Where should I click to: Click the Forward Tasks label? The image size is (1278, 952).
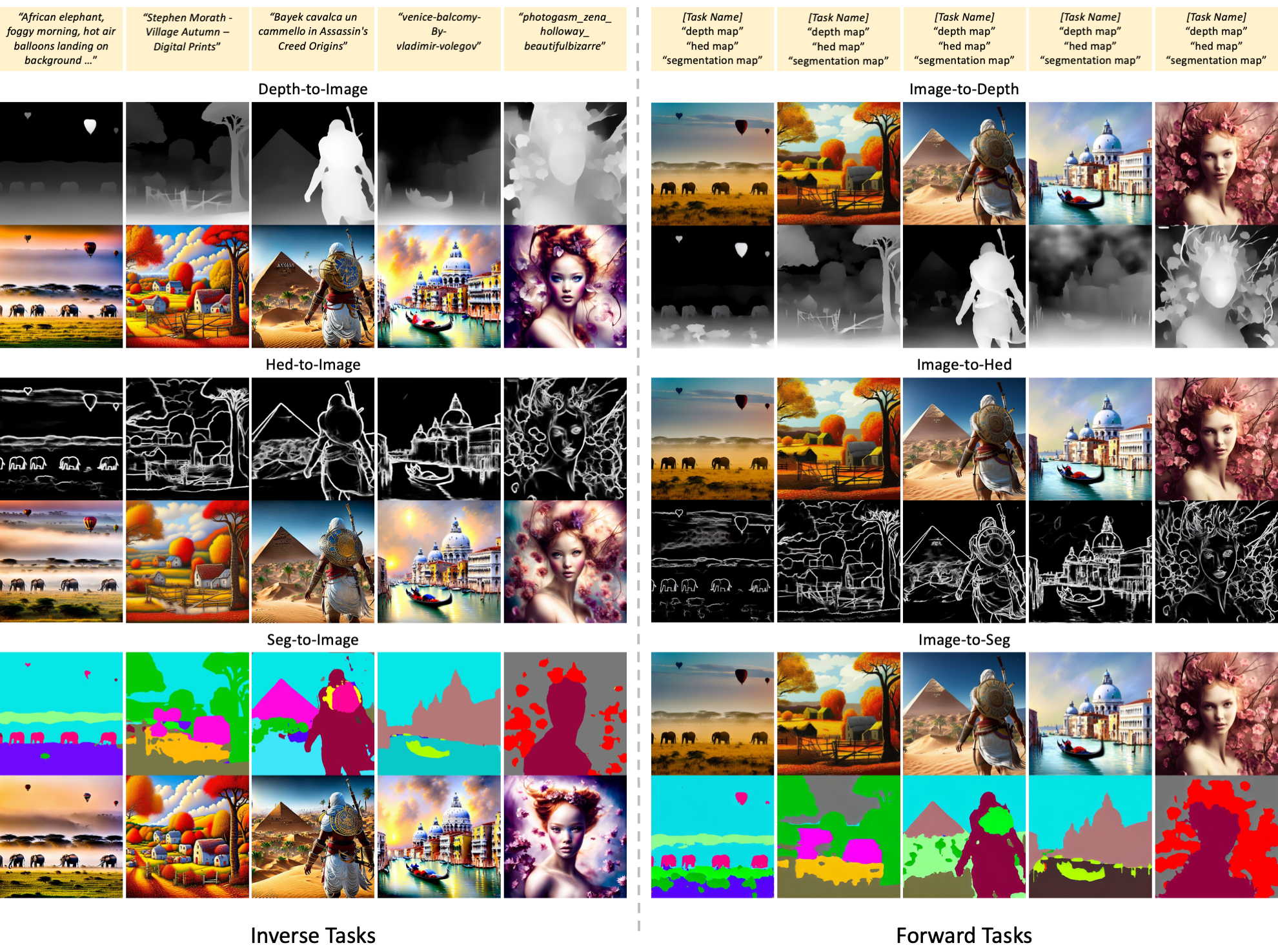click(x=964, y=935)
